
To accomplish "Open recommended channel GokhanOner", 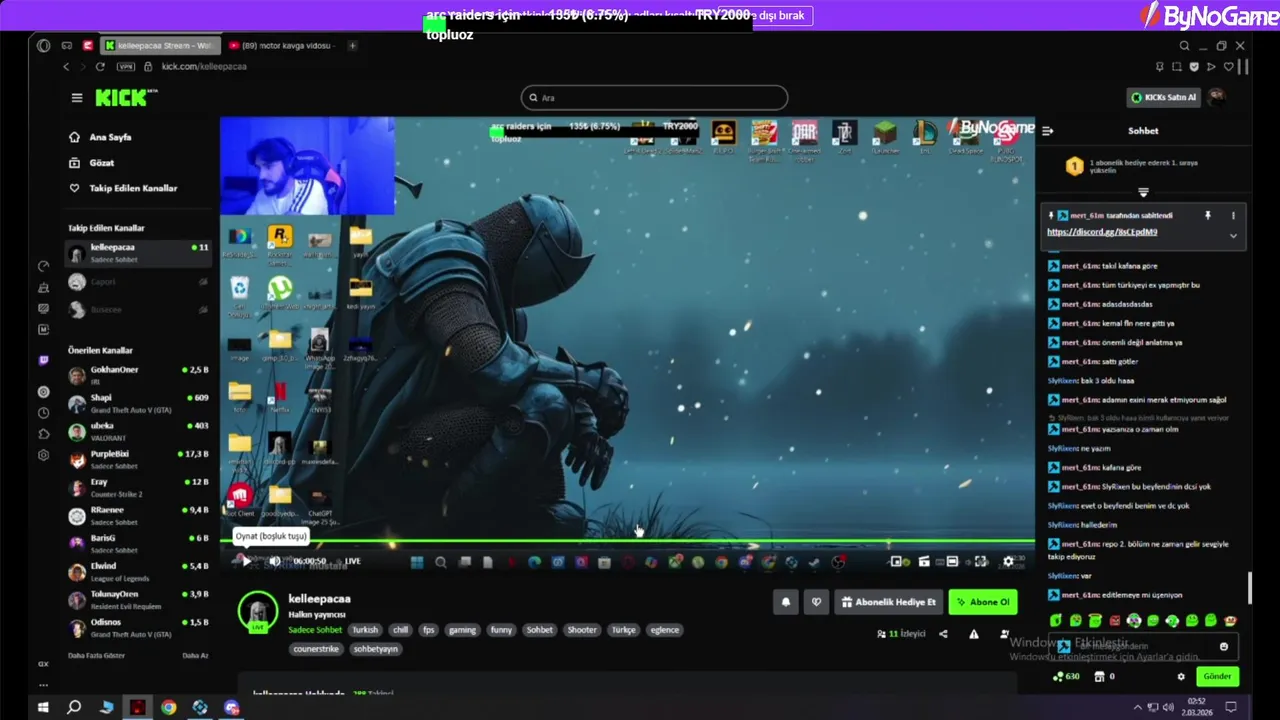I will (x=138, y=375).
